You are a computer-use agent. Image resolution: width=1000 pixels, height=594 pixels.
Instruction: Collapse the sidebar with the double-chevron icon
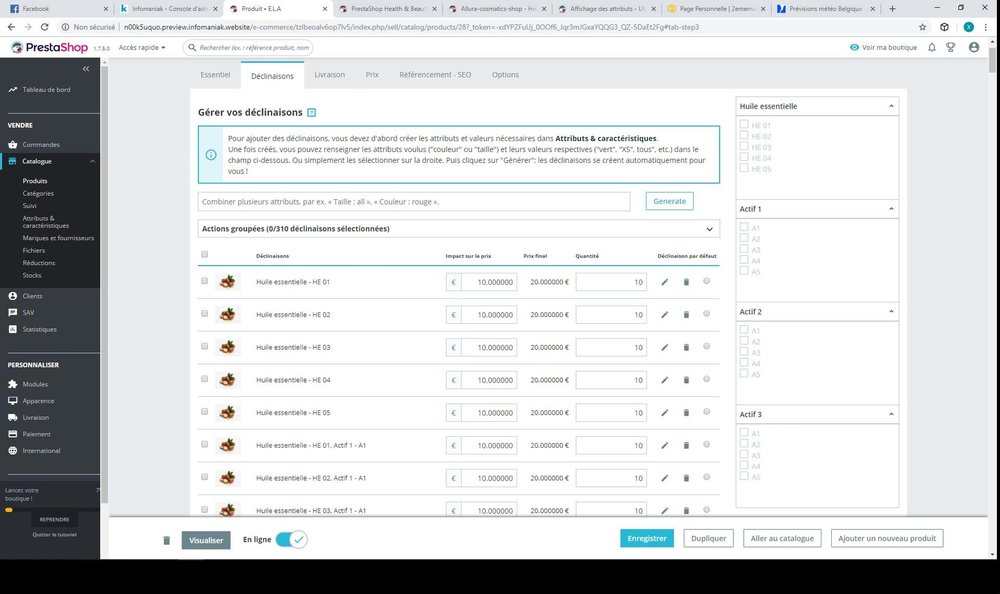tap(85, 68)
